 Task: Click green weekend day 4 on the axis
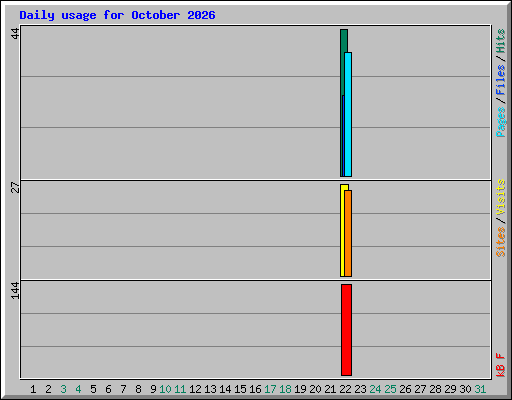(78, 389)
